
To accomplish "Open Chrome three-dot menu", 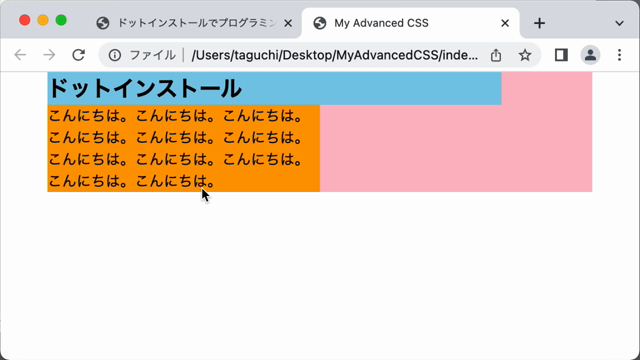I will [x=619, y=55].
